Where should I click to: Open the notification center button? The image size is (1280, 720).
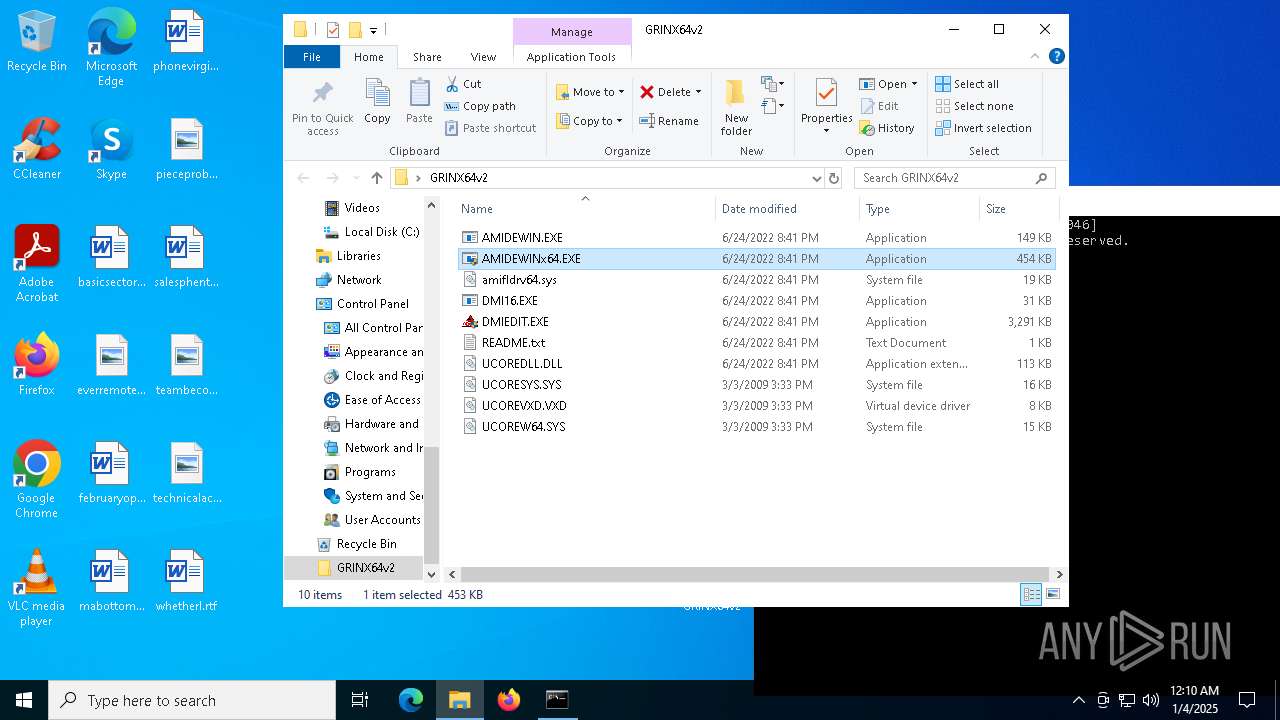[x=1247, y=700]
